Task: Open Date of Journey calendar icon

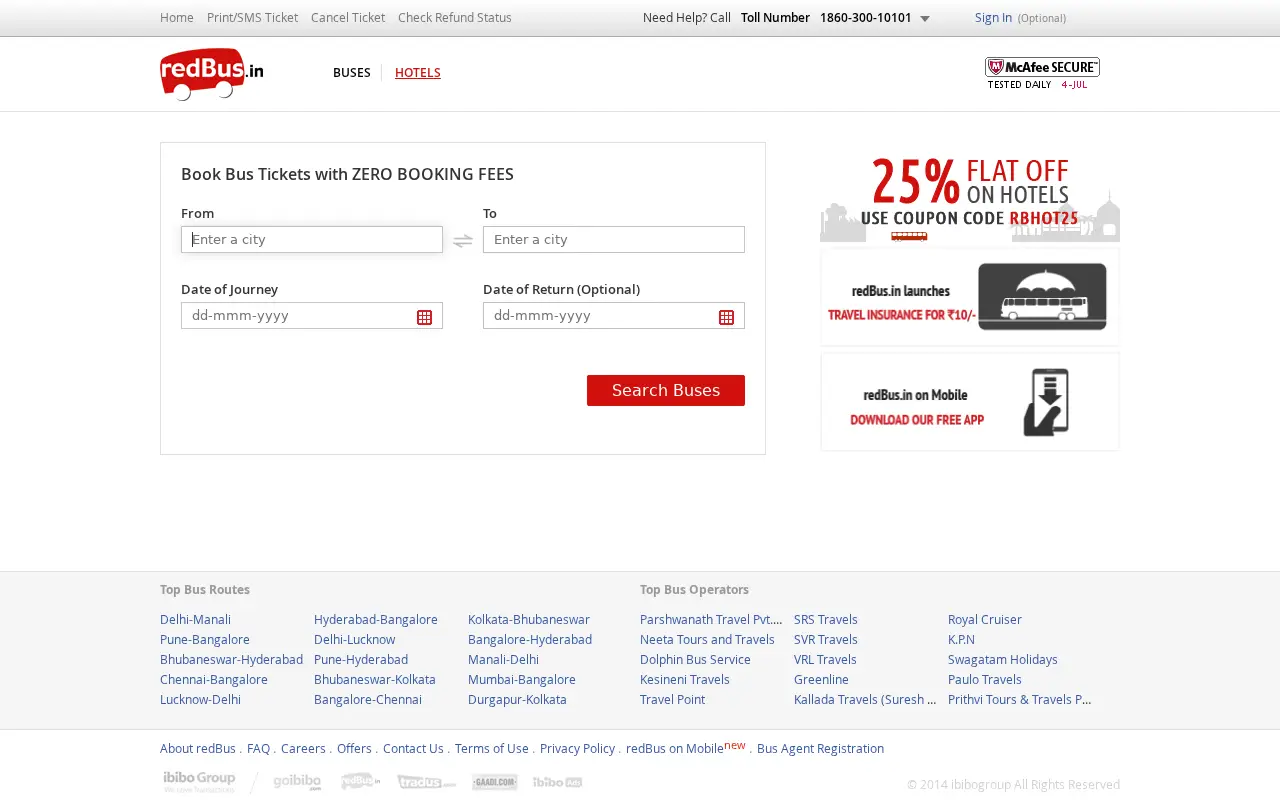Action: [424, 317]
